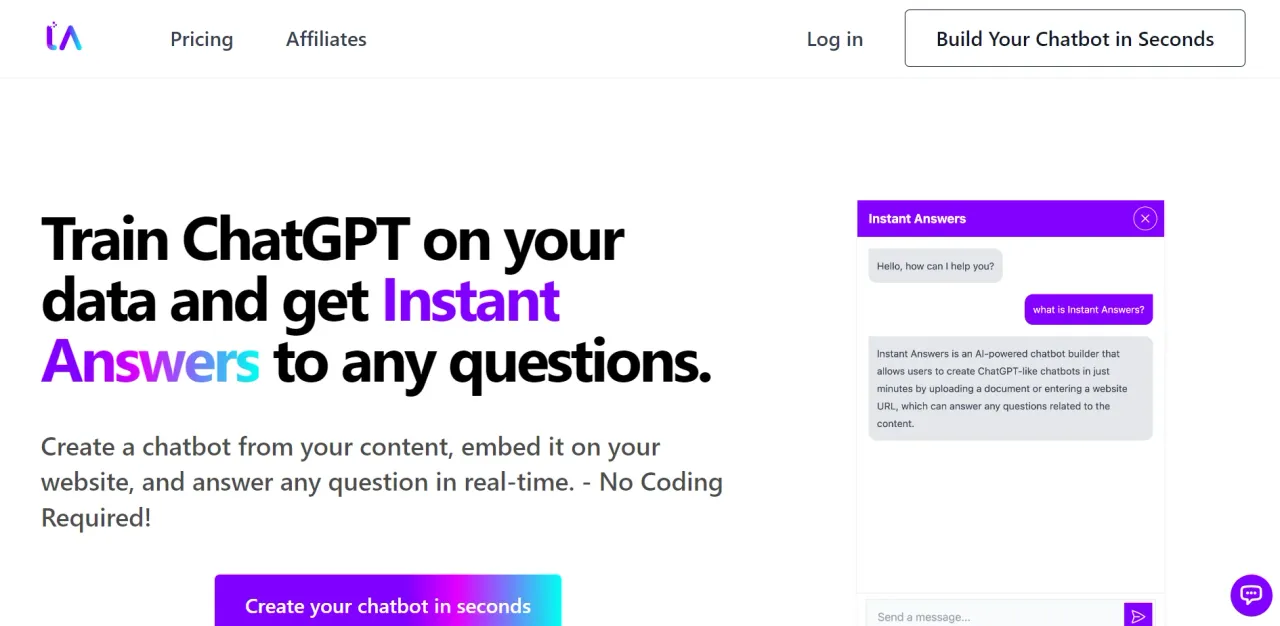
Task: Open the Pricing page
Action: [201, 39]
